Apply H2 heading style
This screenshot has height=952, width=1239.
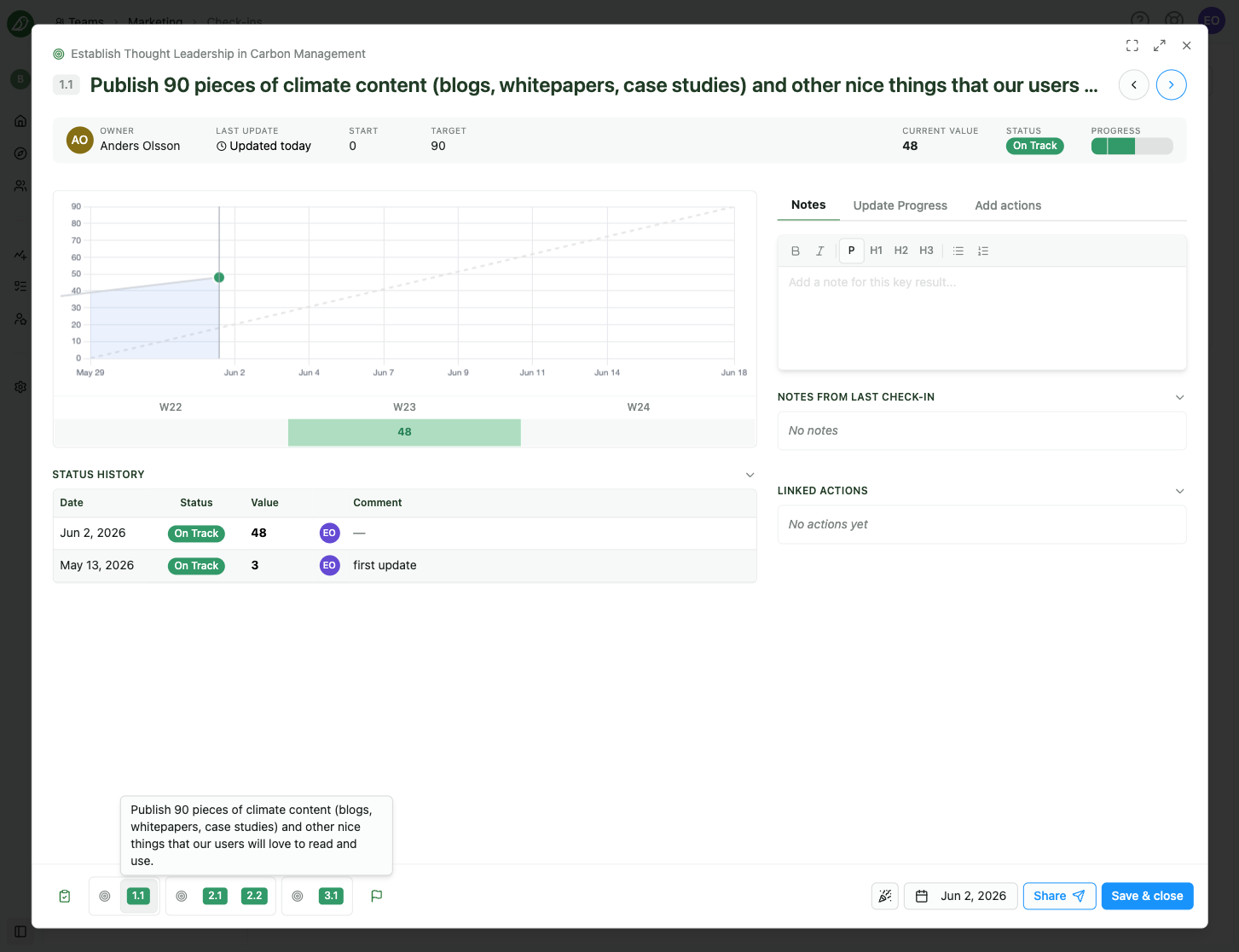coord(901,251)
